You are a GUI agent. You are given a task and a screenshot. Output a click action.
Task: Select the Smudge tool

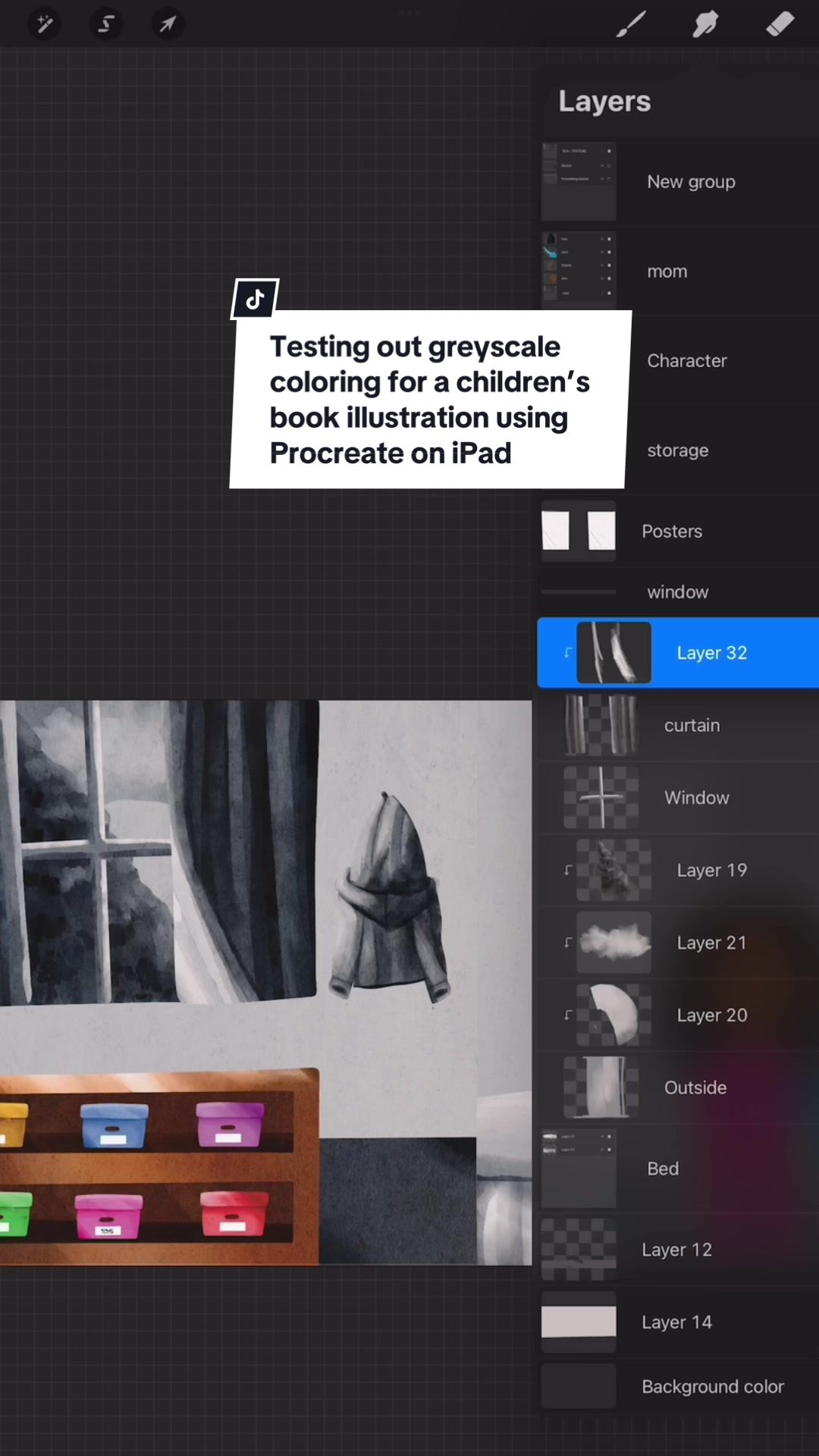pos(705,24)
